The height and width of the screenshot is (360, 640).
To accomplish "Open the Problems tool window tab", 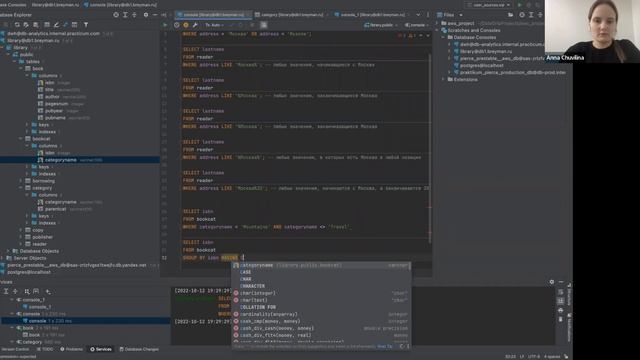I will (71, 349).
